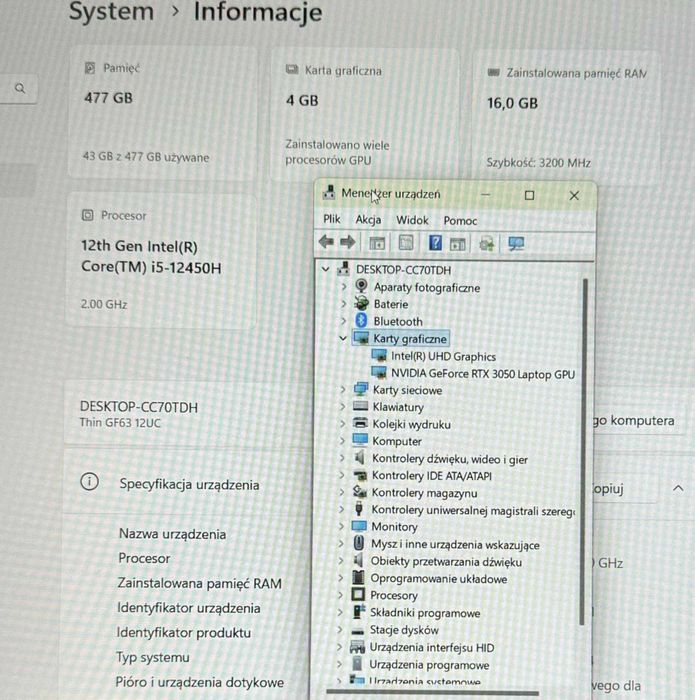The width and height of the screenshot is (695, 700).
Task: Click the Zainstalowana pamięć RAM 16,0 GB card
Action: [566, 118]
